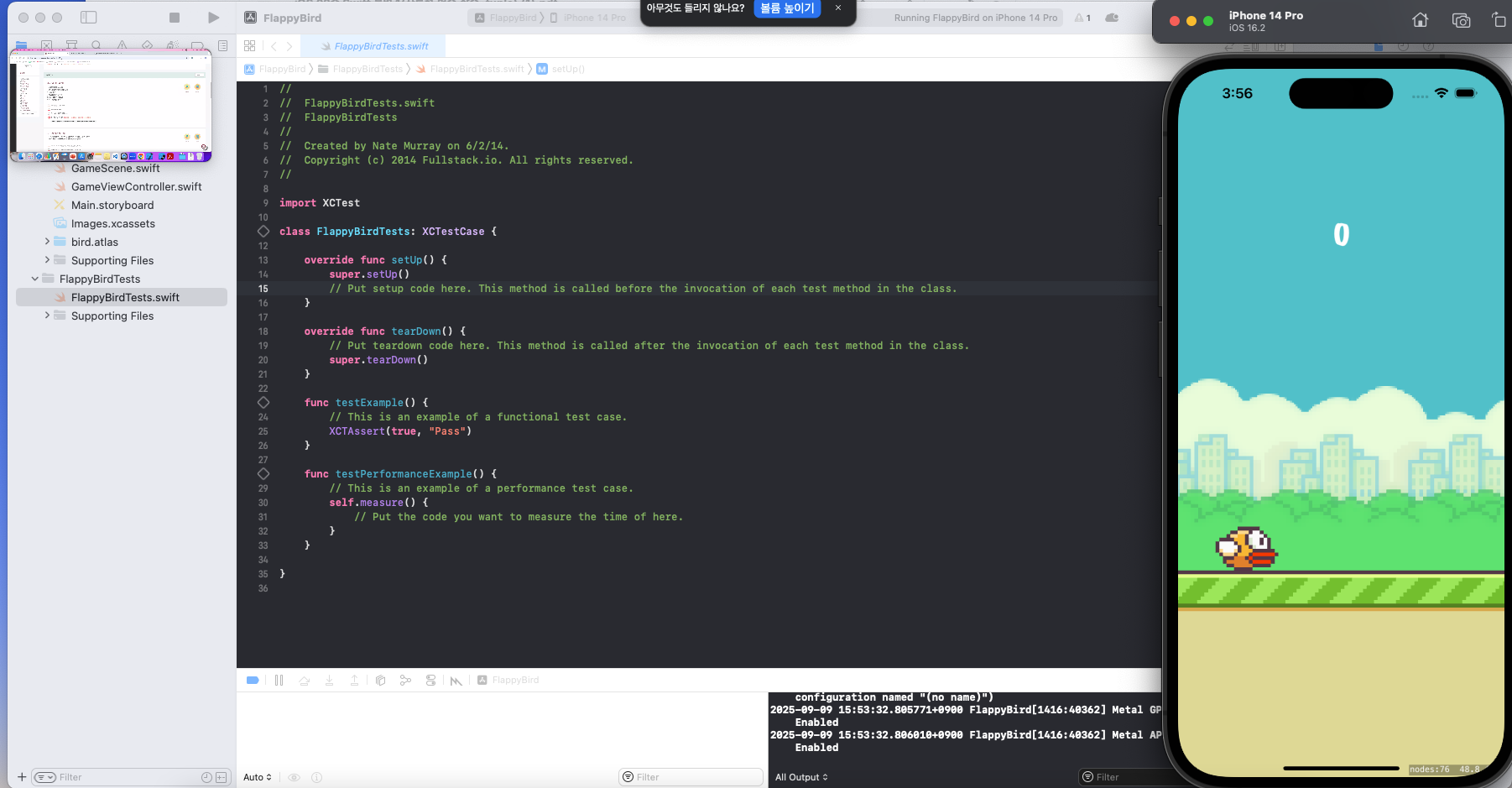This screenshot has width=1512, height=788.
Task: Go forward in editor history
Action: click(289, 46)
